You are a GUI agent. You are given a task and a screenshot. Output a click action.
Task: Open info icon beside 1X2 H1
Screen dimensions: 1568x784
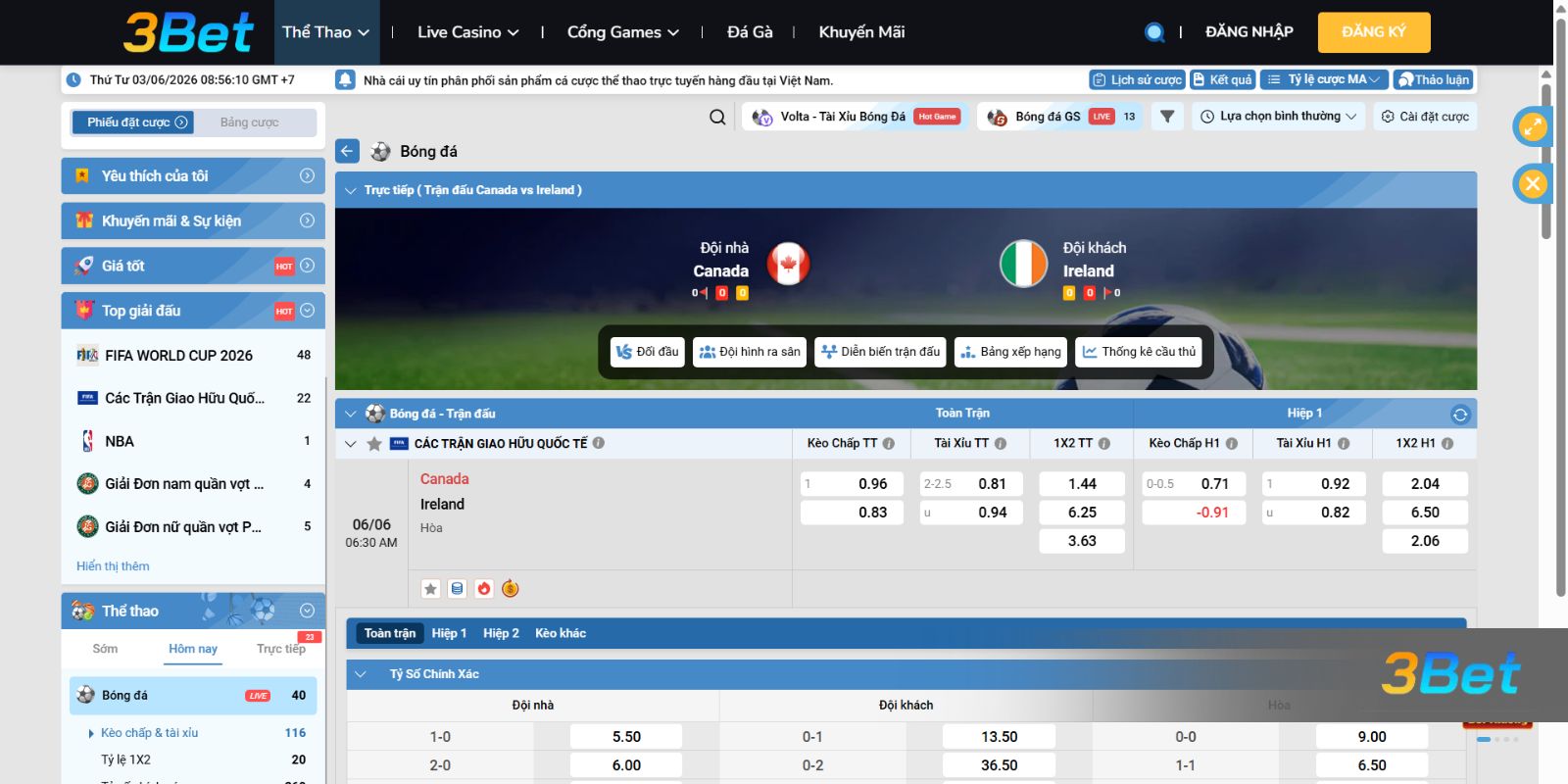pos(1447,443)
